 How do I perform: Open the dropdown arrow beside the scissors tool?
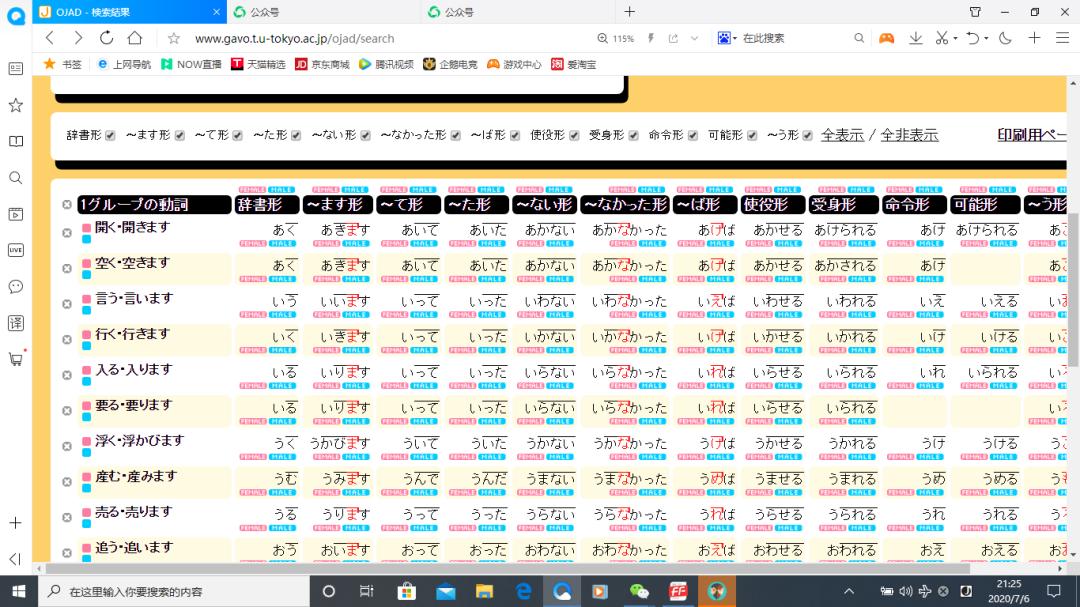tap(957, 37)
